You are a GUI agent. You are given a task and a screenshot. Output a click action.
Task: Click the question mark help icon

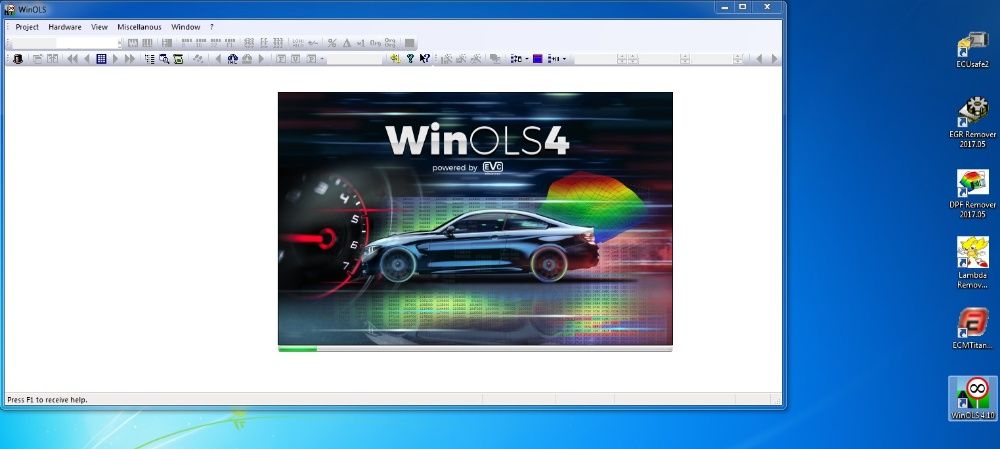(x=410, y=59)
